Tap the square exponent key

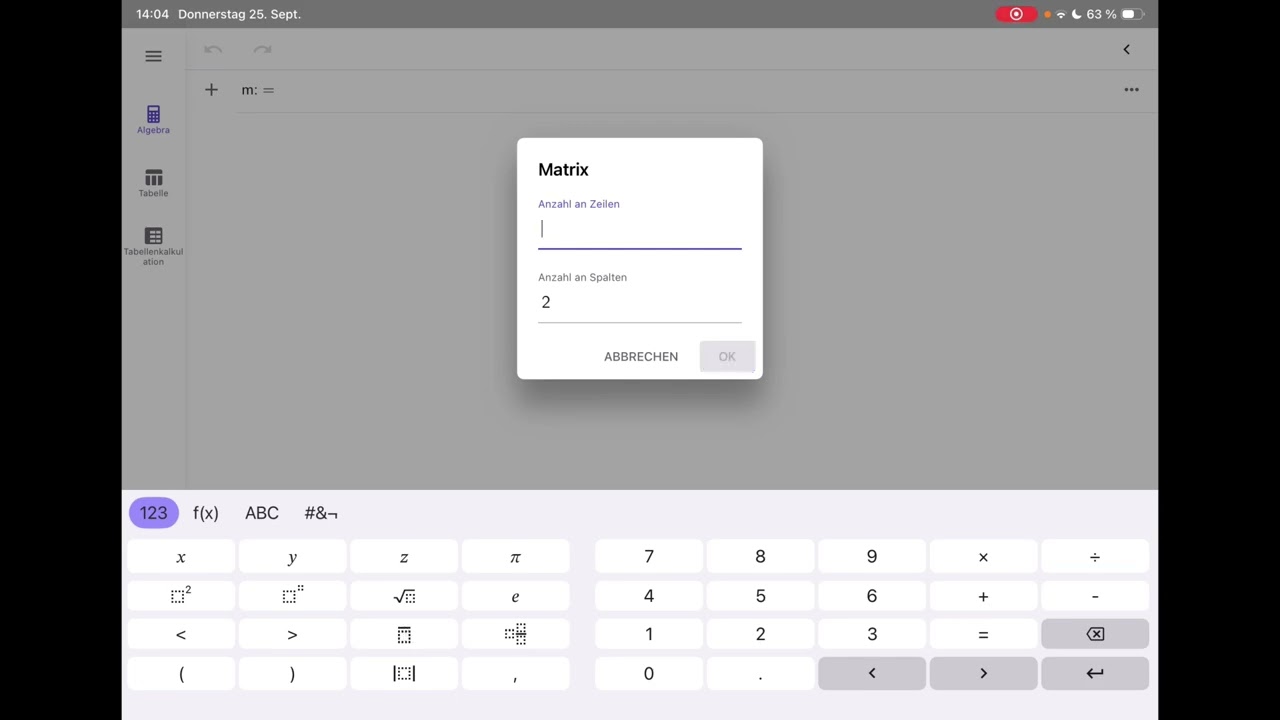click(181, 596)
